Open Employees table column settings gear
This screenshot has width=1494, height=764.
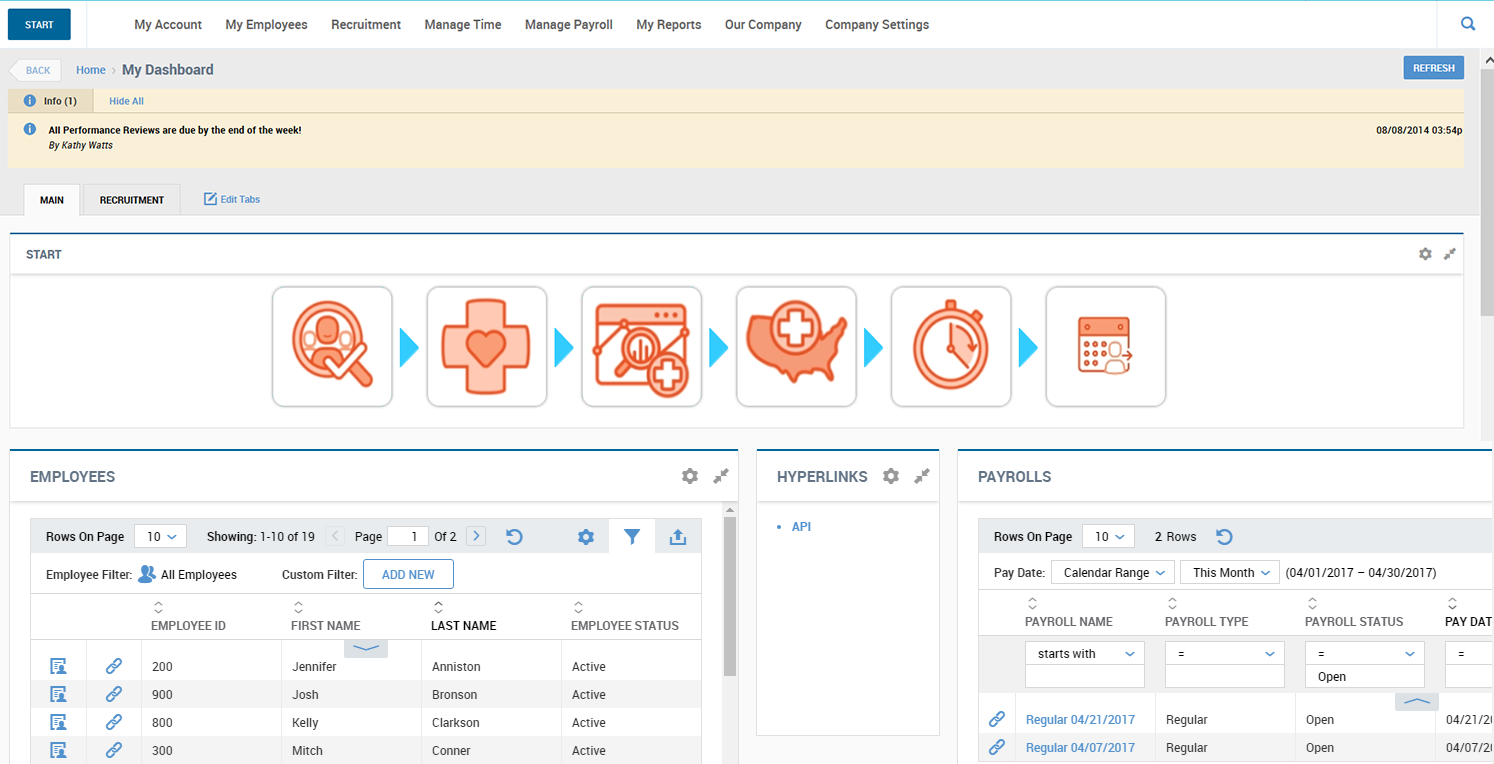click(x=586, y=537)
